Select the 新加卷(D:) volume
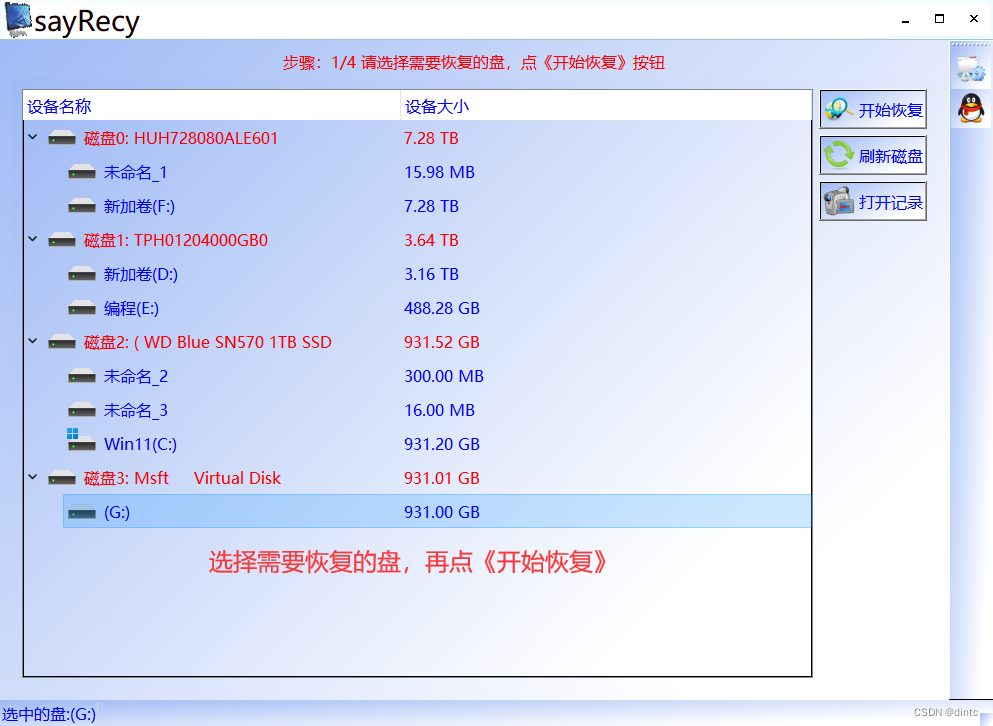Viewport: 993px width, 726px height. [141, 274]
